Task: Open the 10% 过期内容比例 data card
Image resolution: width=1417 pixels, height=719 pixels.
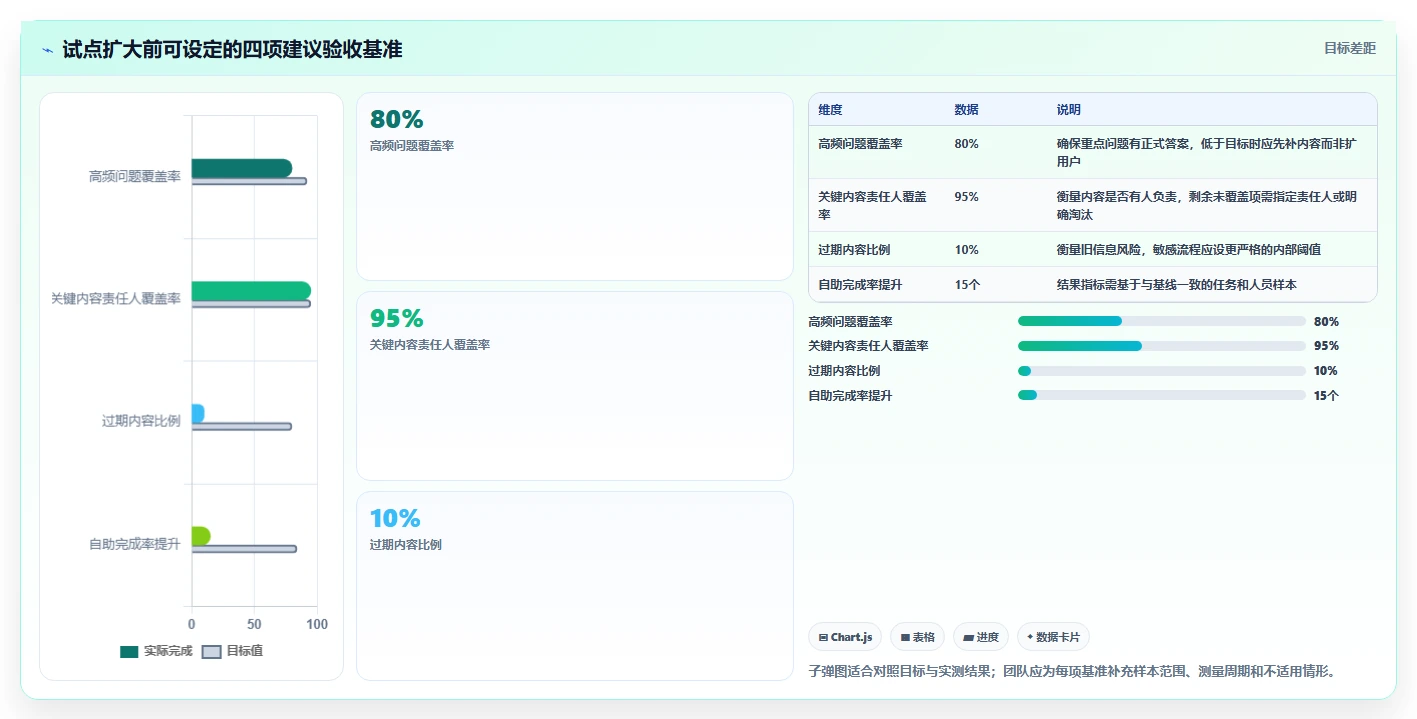Action: coord(575,586)
